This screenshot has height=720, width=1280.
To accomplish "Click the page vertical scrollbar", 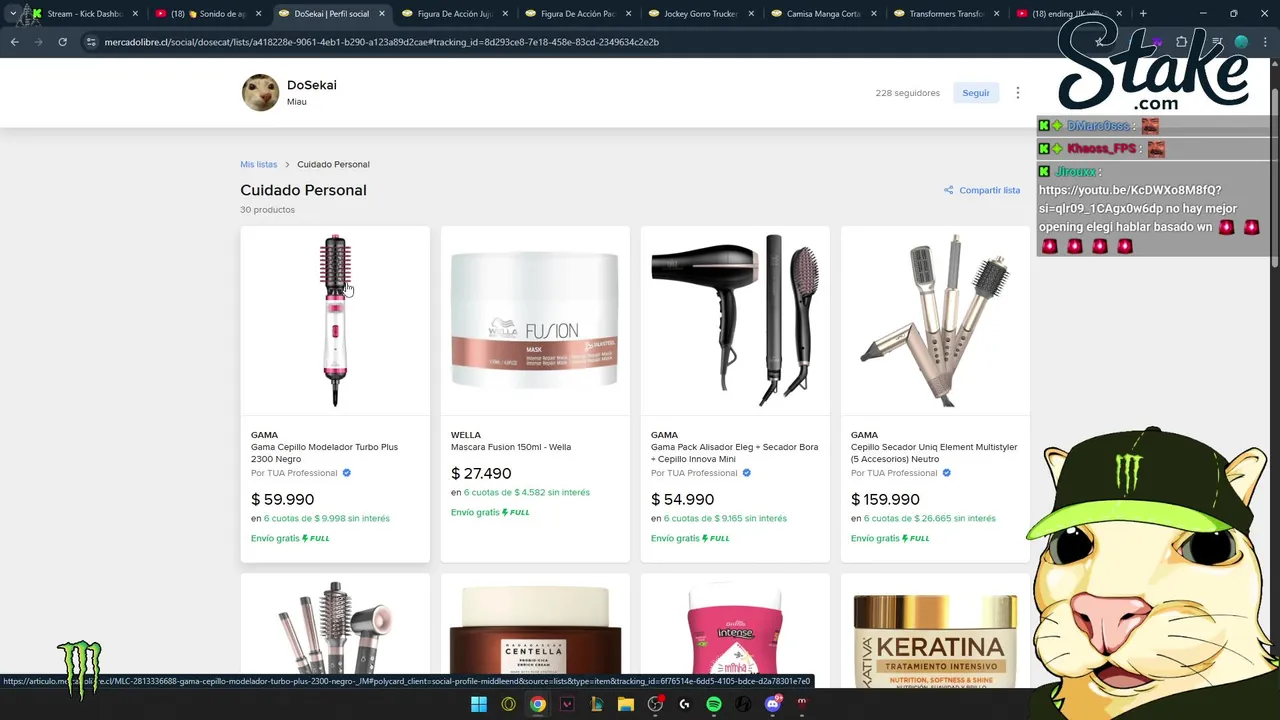I will coord(1275,180).
